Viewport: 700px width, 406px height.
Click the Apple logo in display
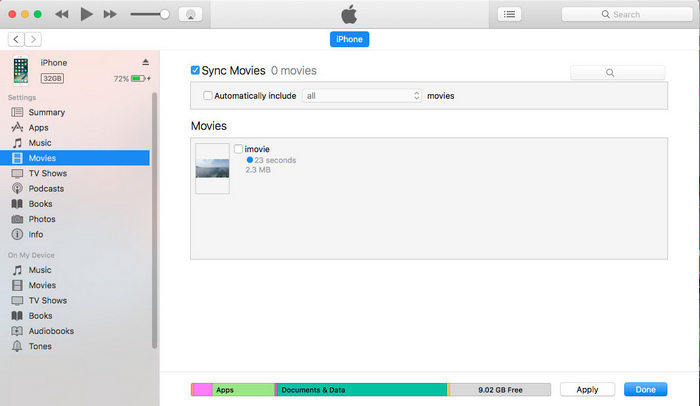[349, 14]
